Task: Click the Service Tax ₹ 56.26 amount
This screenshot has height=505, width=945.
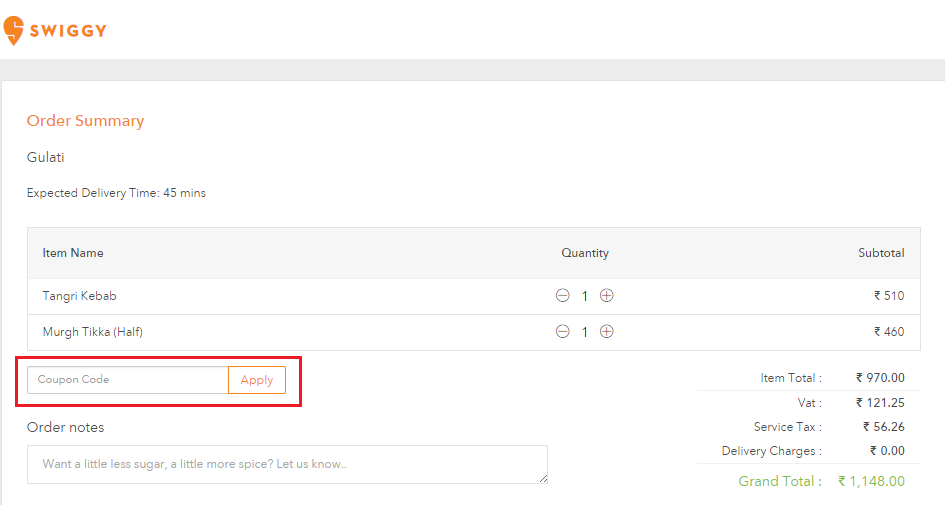Action: click(884, 427)
